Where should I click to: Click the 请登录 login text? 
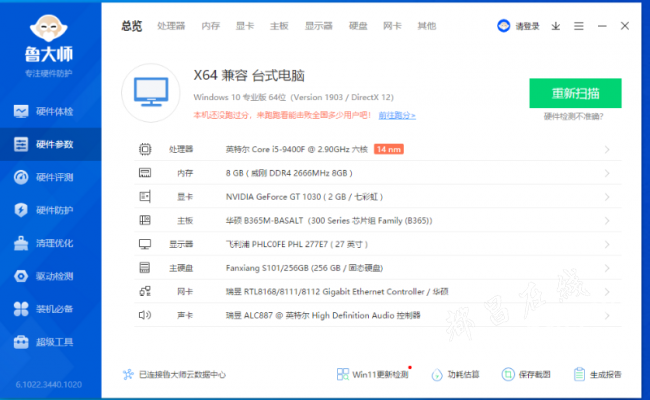pos(527,26)
